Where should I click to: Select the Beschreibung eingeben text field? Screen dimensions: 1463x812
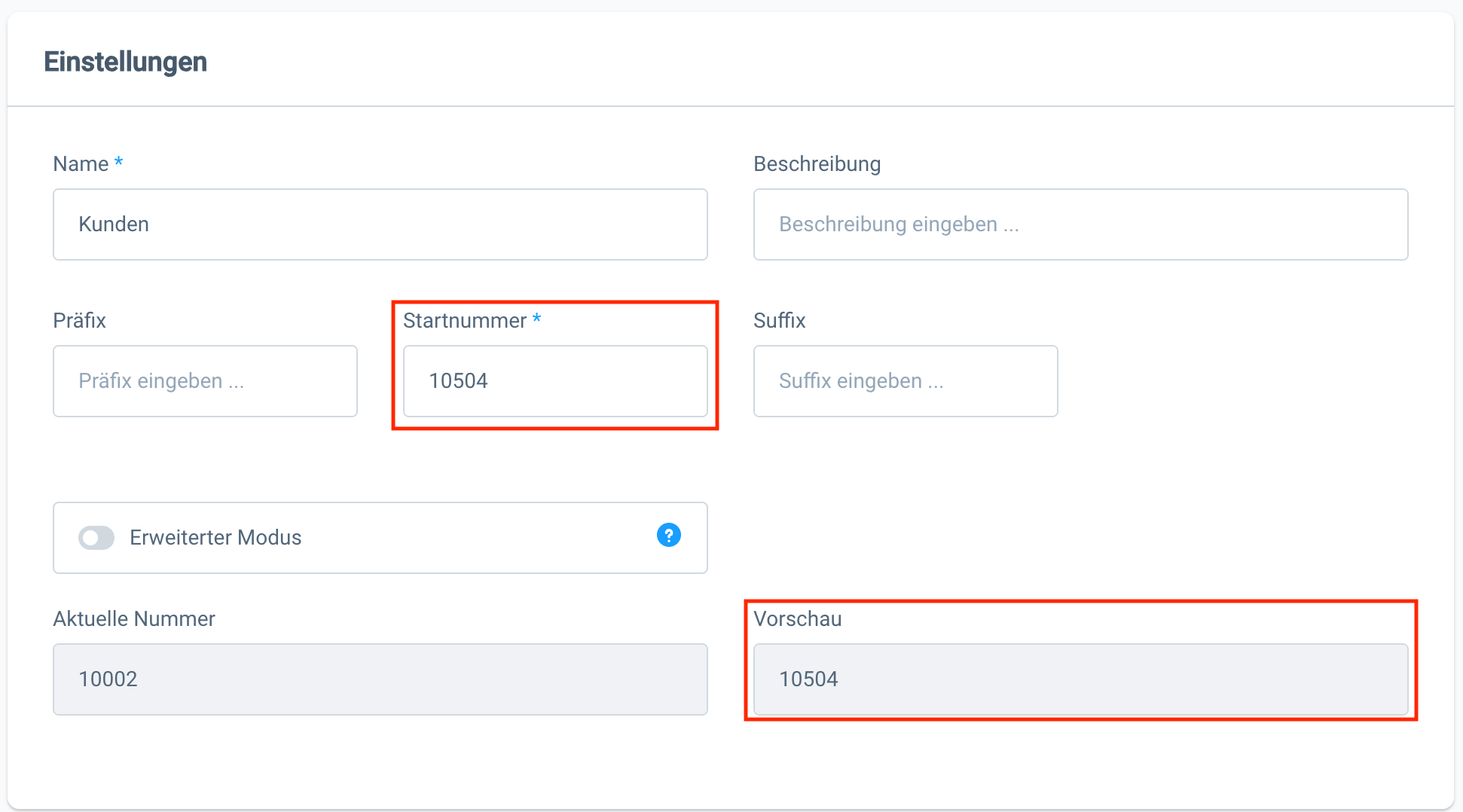pos(1080,224)
